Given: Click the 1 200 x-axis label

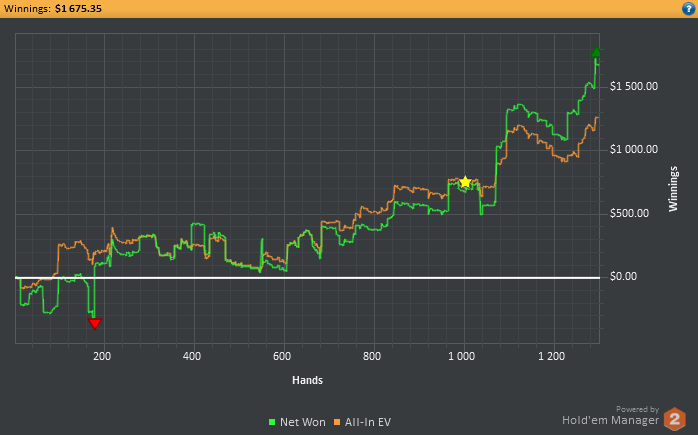Looking at the screenshot, I should [552, 356].
